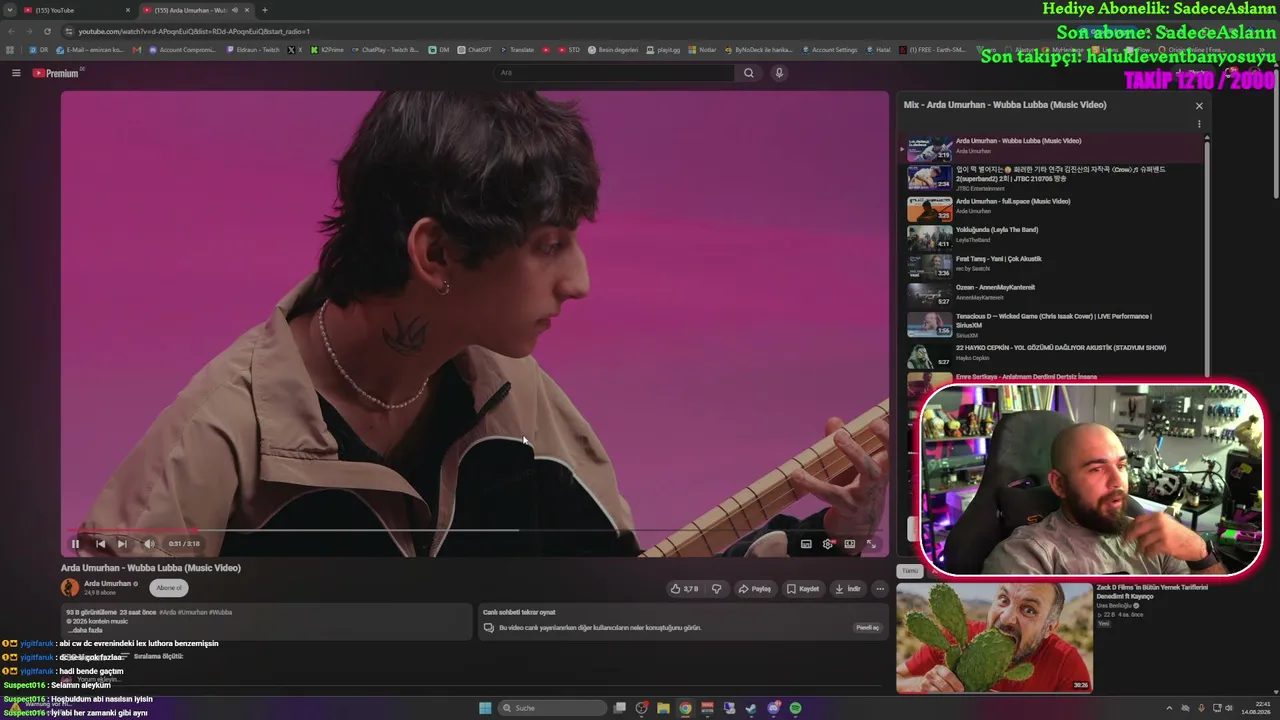Open the ChatGPT bookmark
Image resolution: width=1280 pixels, height=720 pixels.
474,49
